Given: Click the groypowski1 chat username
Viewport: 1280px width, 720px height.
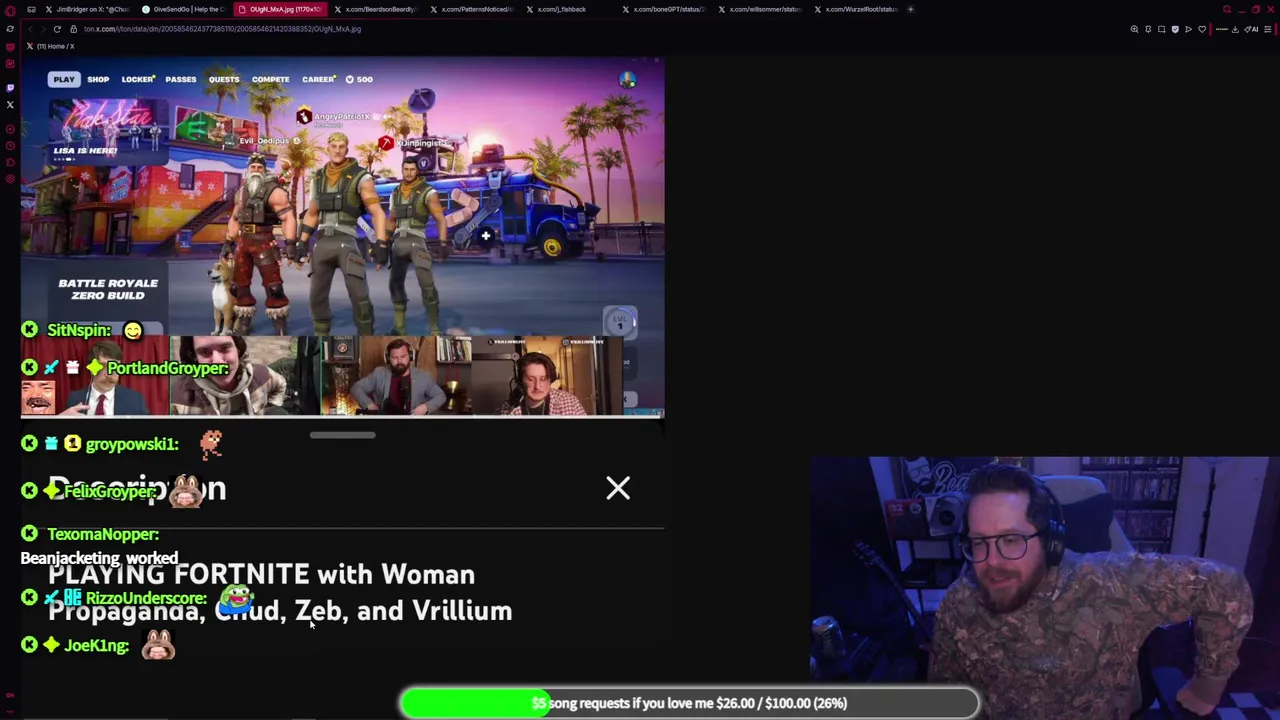Looking at the screenshot, I should pyautogui.click(x=132, y=444).
